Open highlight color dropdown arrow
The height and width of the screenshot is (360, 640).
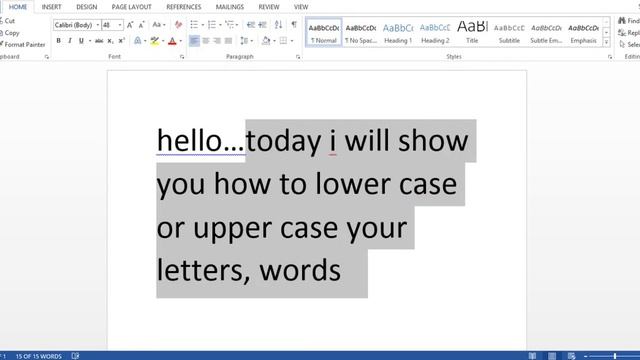(163, 41)
